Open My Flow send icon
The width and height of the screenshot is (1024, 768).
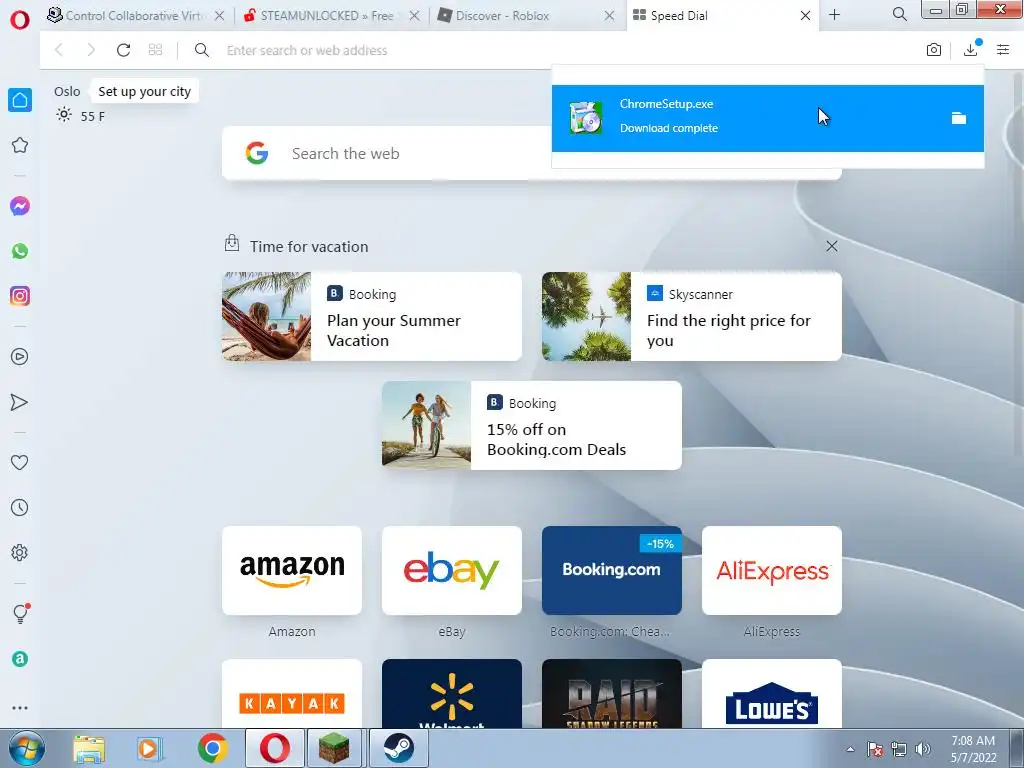[20, 402]
